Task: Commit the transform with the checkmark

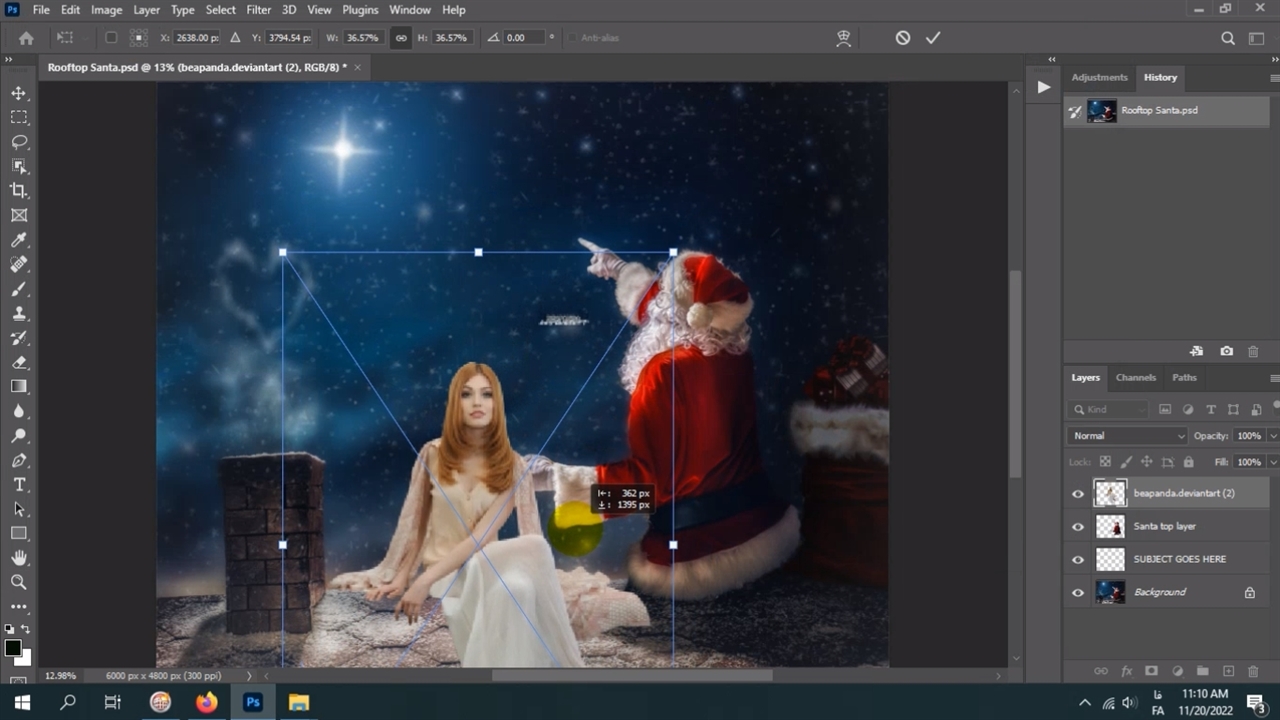Action: (933, 38)
